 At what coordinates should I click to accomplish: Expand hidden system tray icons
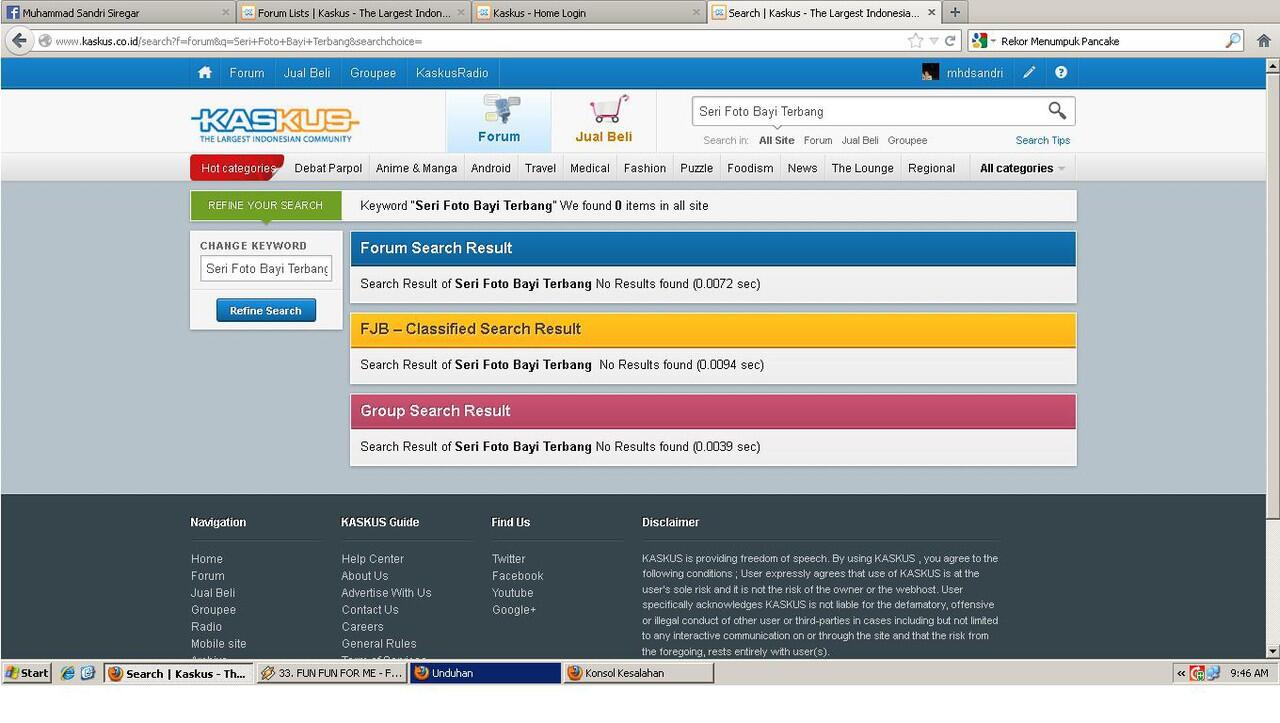(1181, 673)
